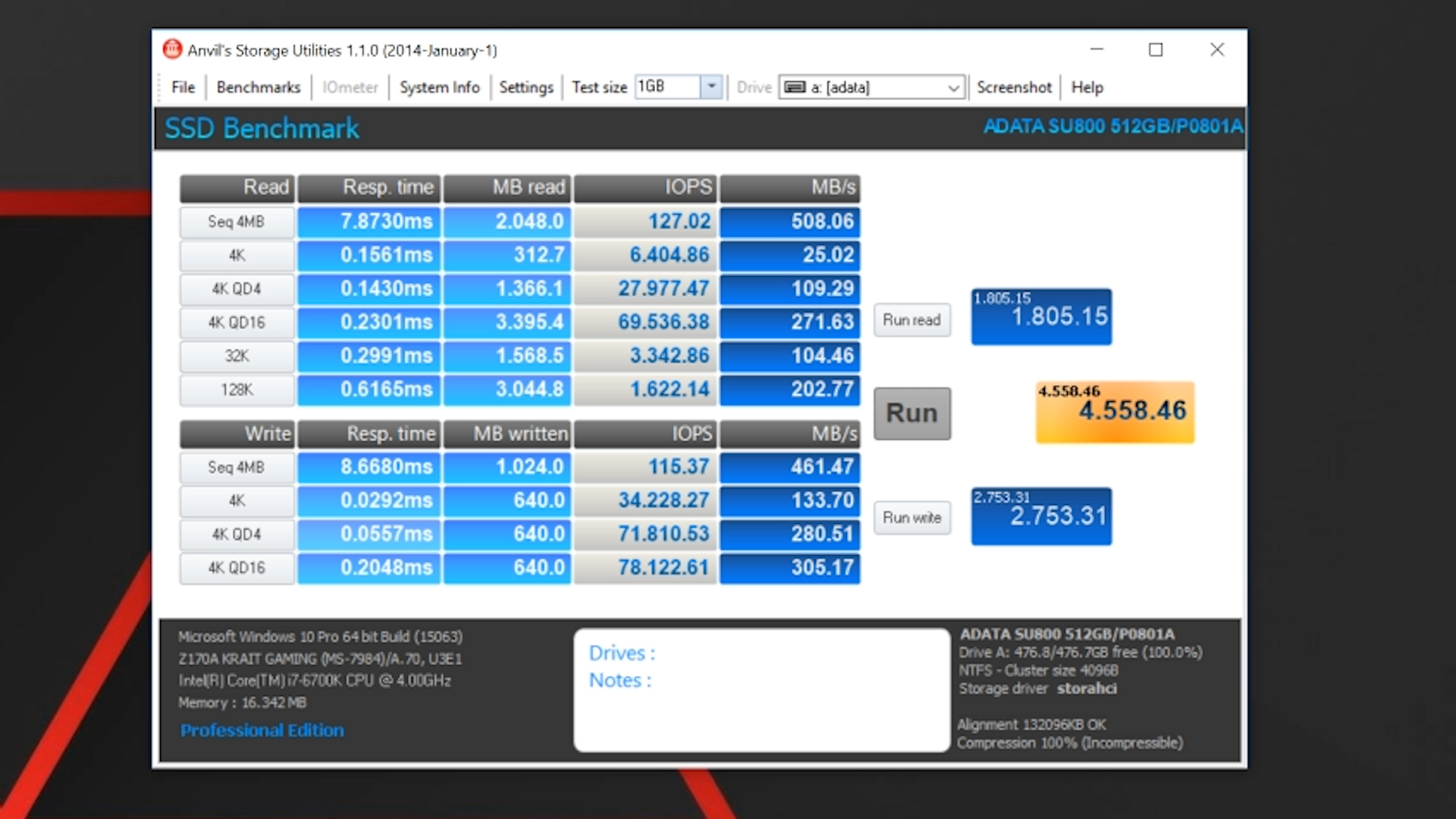Click the ADATA SU800 512GB/P0801A title label
The height and width of the screenshot is (819, 1456).
tap(1113, 126)
